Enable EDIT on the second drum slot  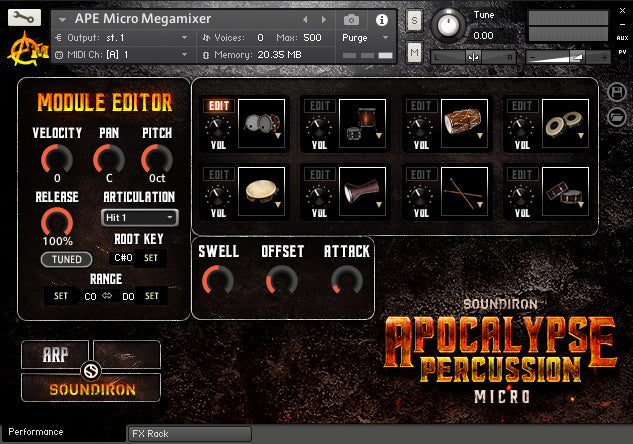320,105
